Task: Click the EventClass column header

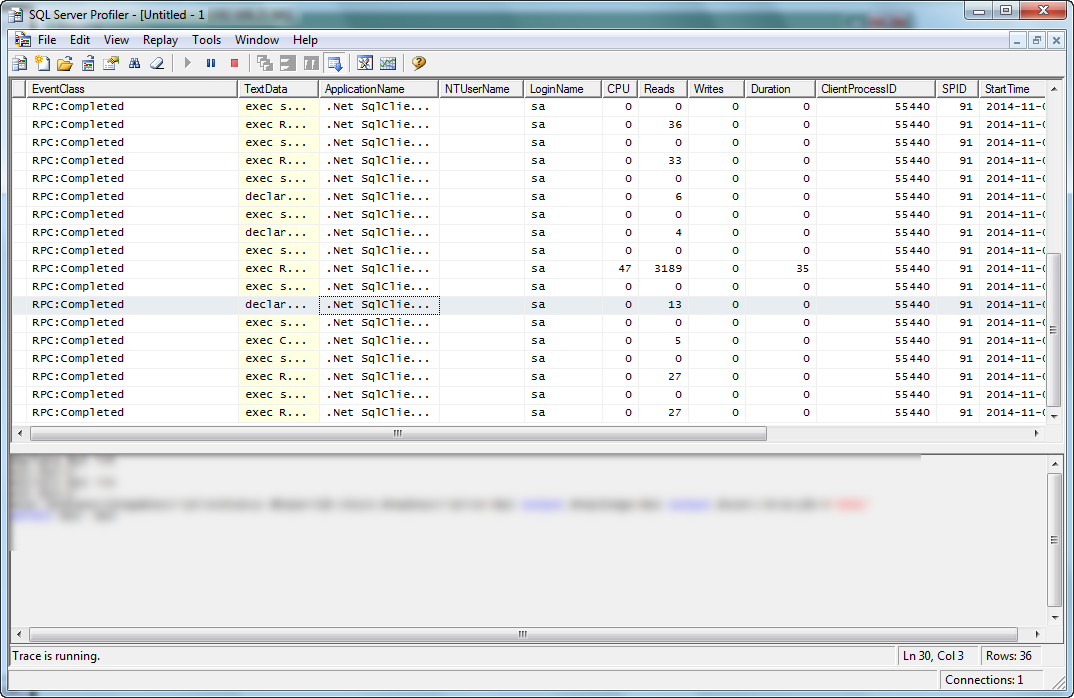Action: [x=132, y=89]
